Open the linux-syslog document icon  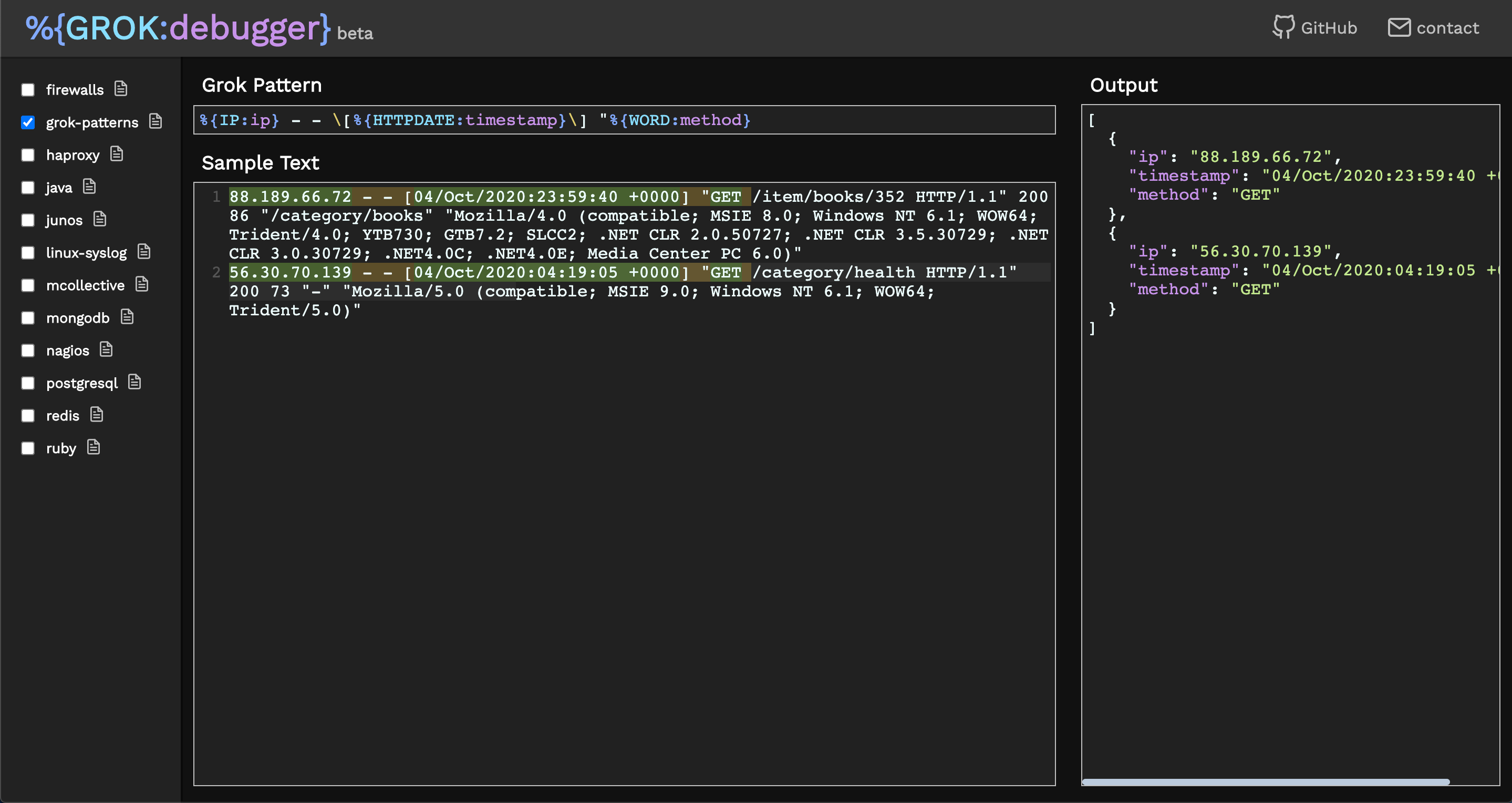144,252
